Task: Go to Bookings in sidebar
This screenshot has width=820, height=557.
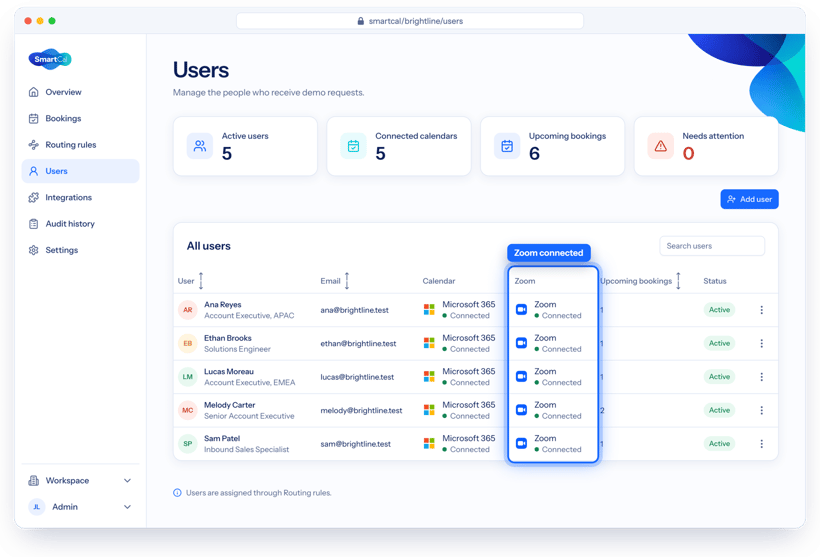Action: tap(81, 118)
